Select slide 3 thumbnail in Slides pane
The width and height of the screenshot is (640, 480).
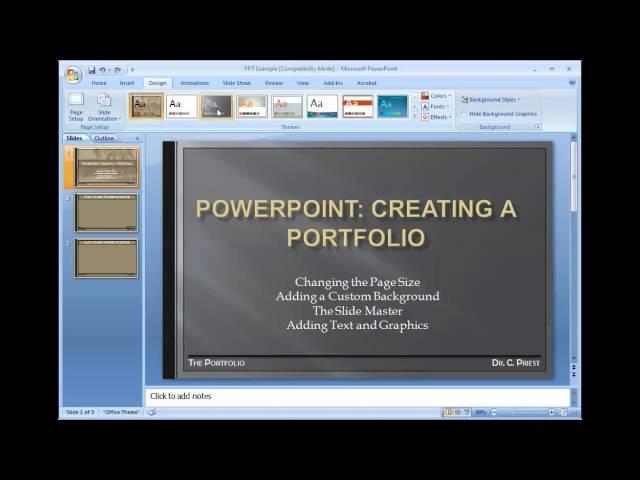(x=107, y=258)
